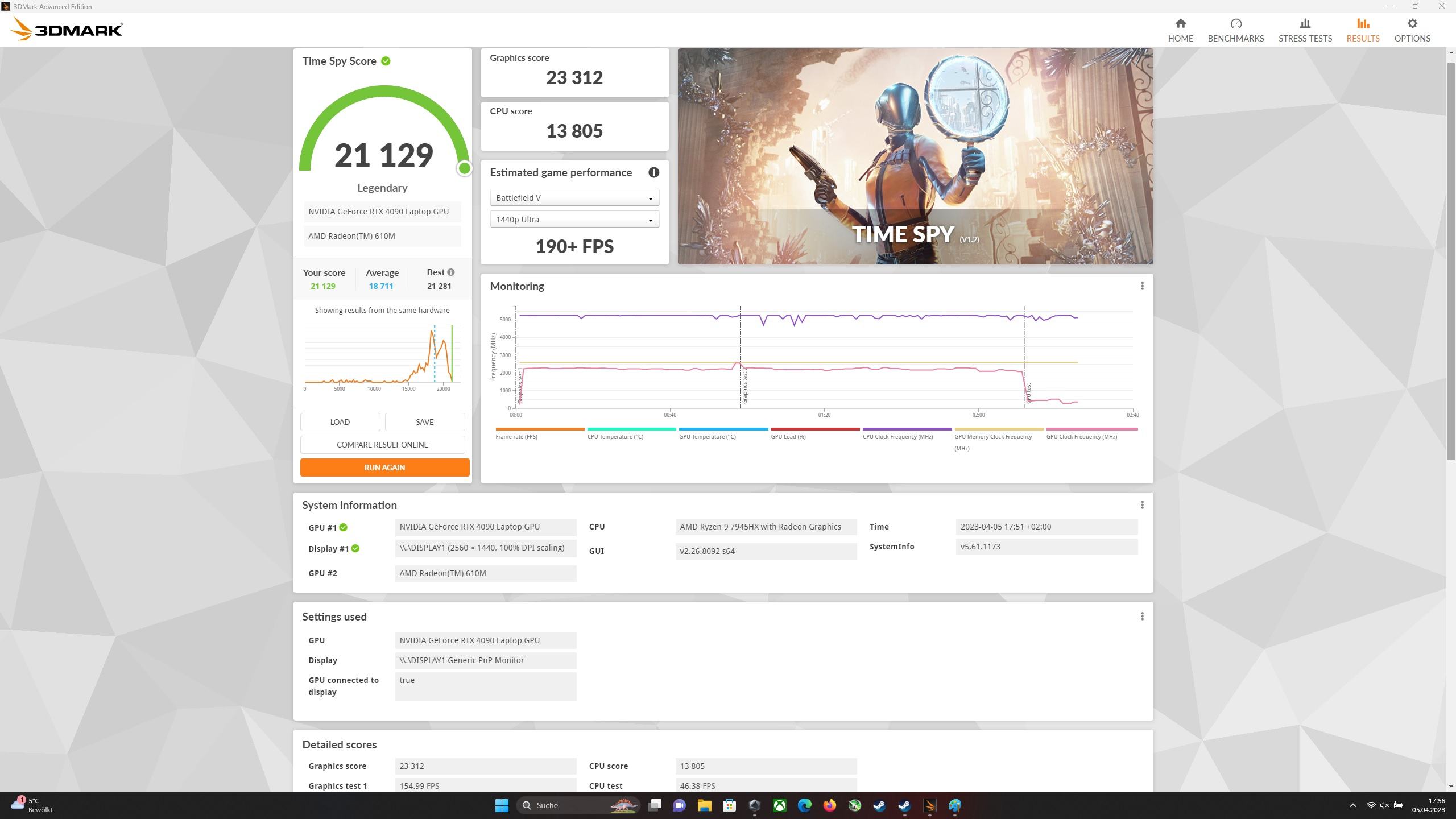The width and height of the screenshot is (1456, 819).
Task: Toggle GPU Clock Frequency legend item
Action: pos(1081,436)
